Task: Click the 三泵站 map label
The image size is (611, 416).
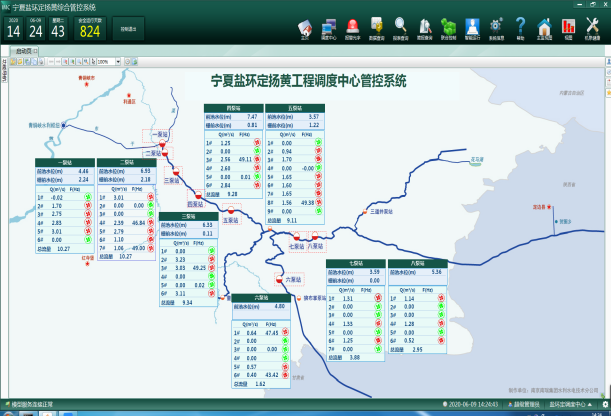Action: (171, 180)
